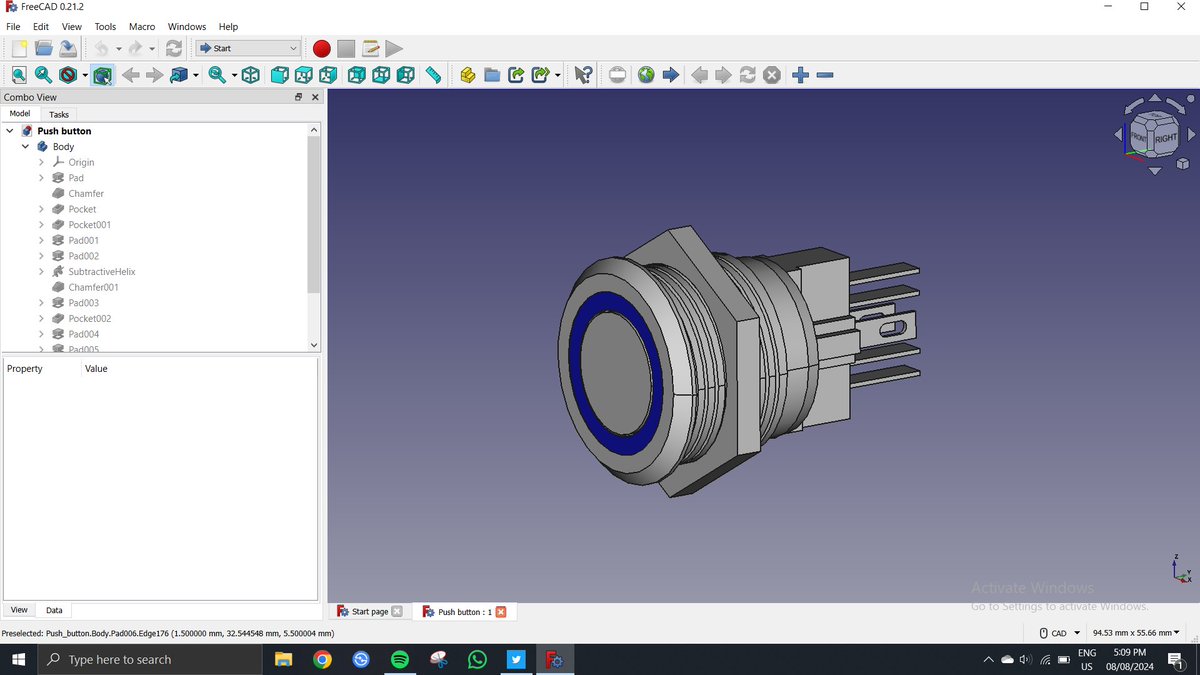Click the Make link icon
The height and width of the screenshot is (675, 1200).
[x=516, y=75]
